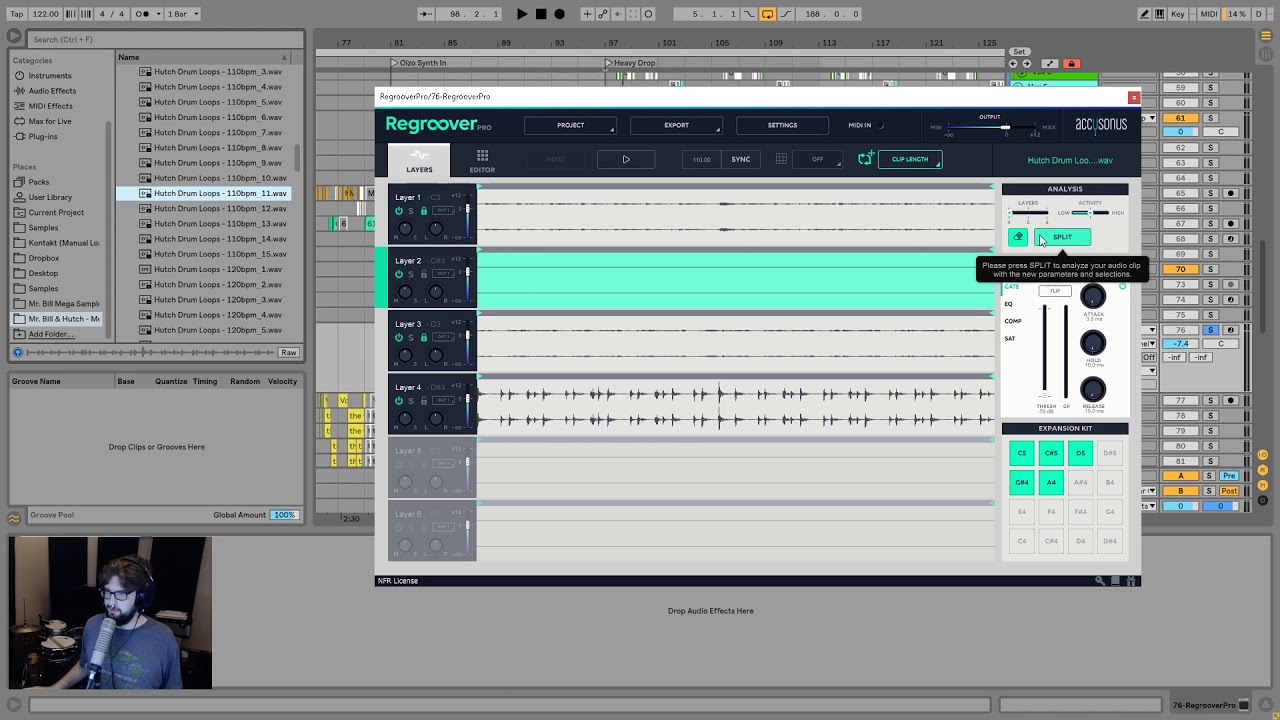Click the Ableton Stop button
Image resolution: width=1280 pixels, height=720 pixels.
click(541, 14)
